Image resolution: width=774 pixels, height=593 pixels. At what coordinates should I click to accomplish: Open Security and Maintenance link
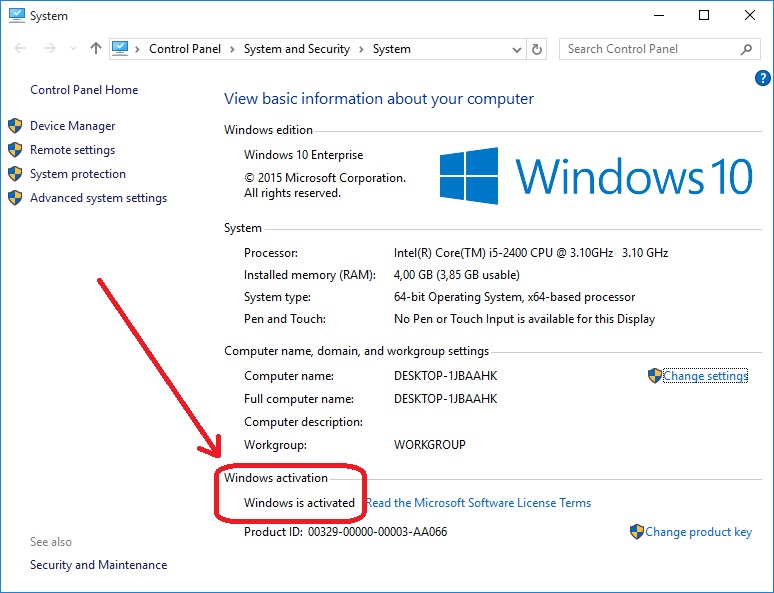point(98,565)
